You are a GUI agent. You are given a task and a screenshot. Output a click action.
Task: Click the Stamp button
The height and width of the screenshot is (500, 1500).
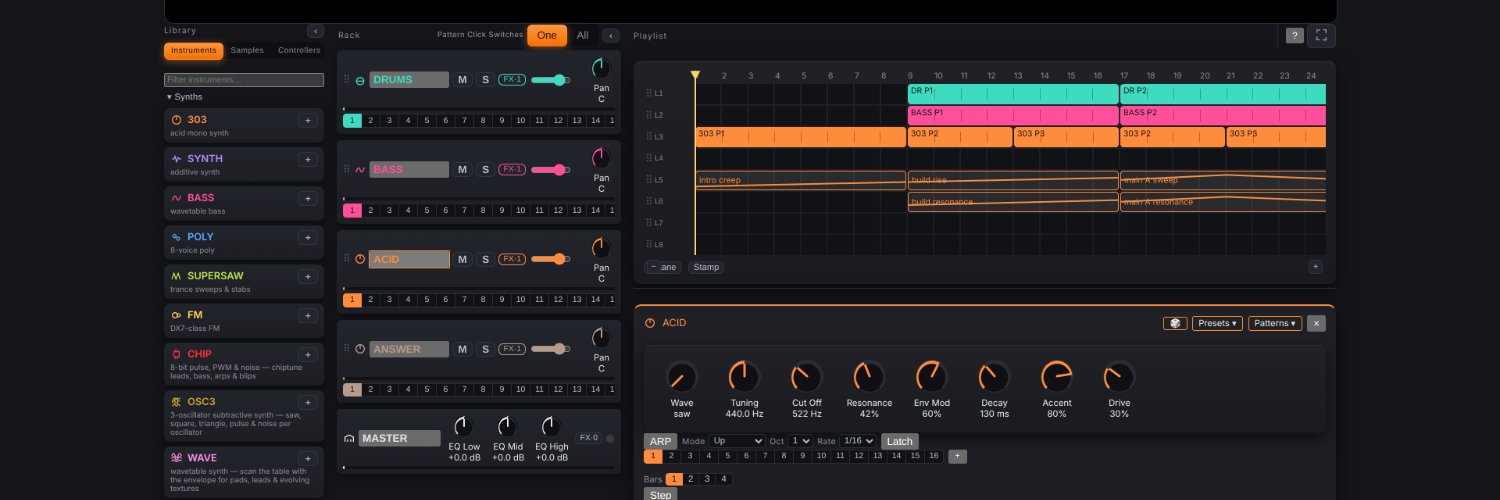tap(706, 267)
